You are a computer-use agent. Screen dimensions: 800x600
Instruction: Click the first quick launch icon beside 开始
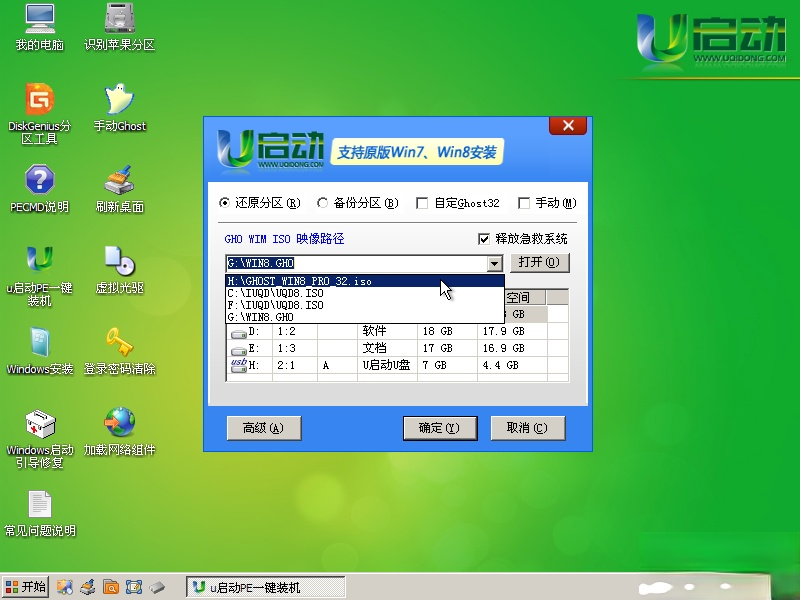(65, 587)
